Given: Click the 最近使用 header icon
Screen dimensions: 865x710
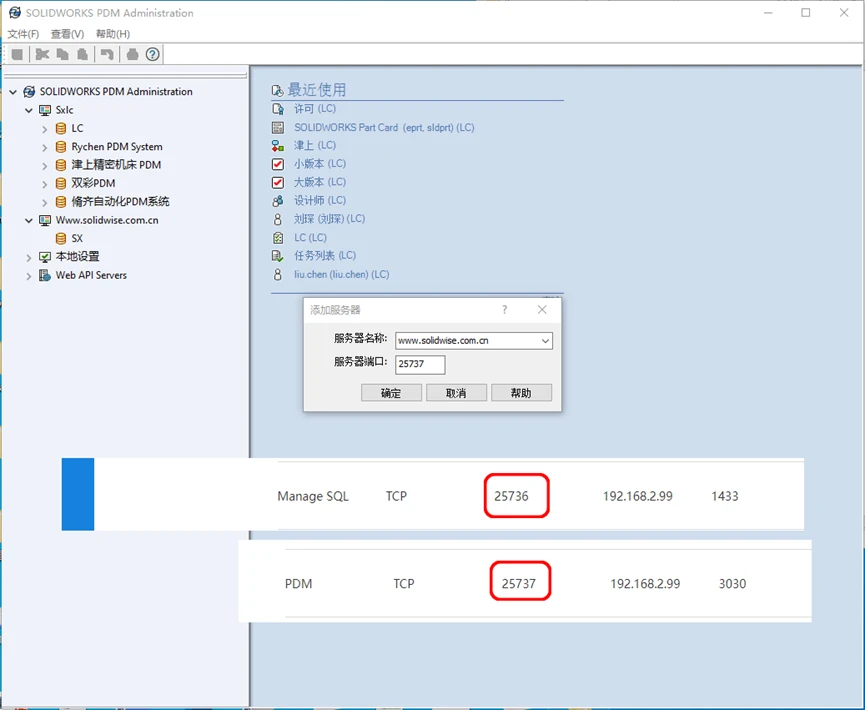Looking at the screenshot, I should pos(277,90).
